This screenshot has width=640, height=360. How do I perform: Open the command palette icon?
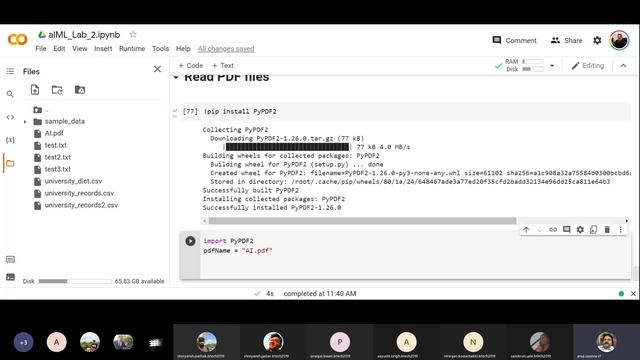10,259
